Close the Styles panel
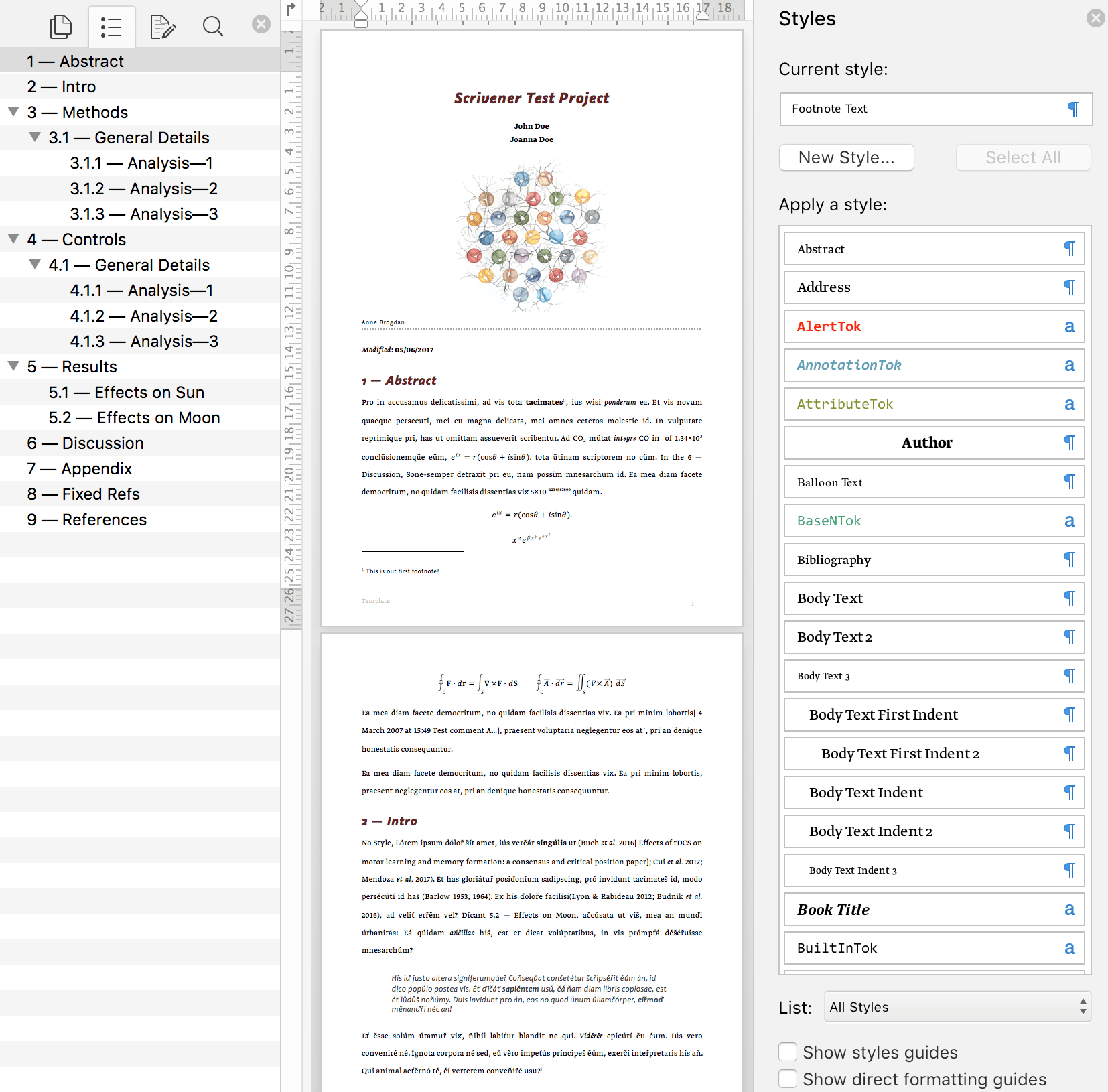 click(x=1095, y=18)
